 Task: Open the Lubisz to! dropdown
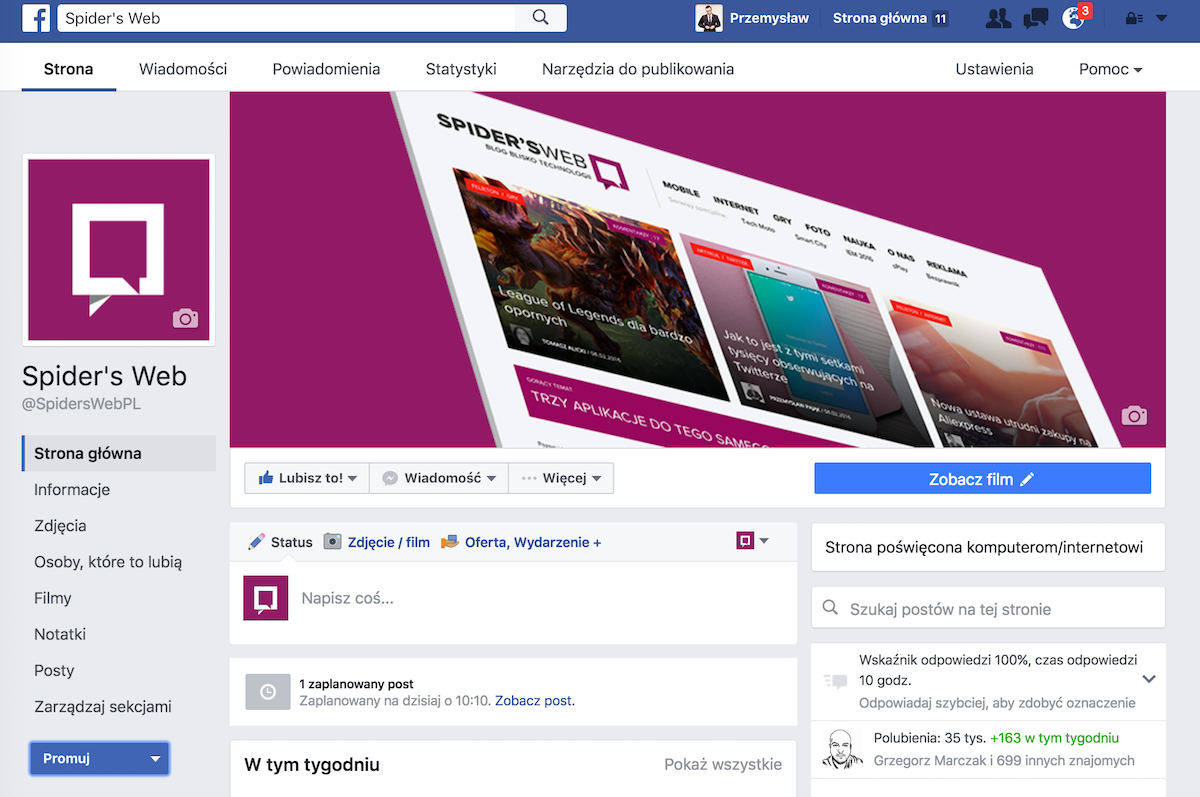tap(307, 478)
